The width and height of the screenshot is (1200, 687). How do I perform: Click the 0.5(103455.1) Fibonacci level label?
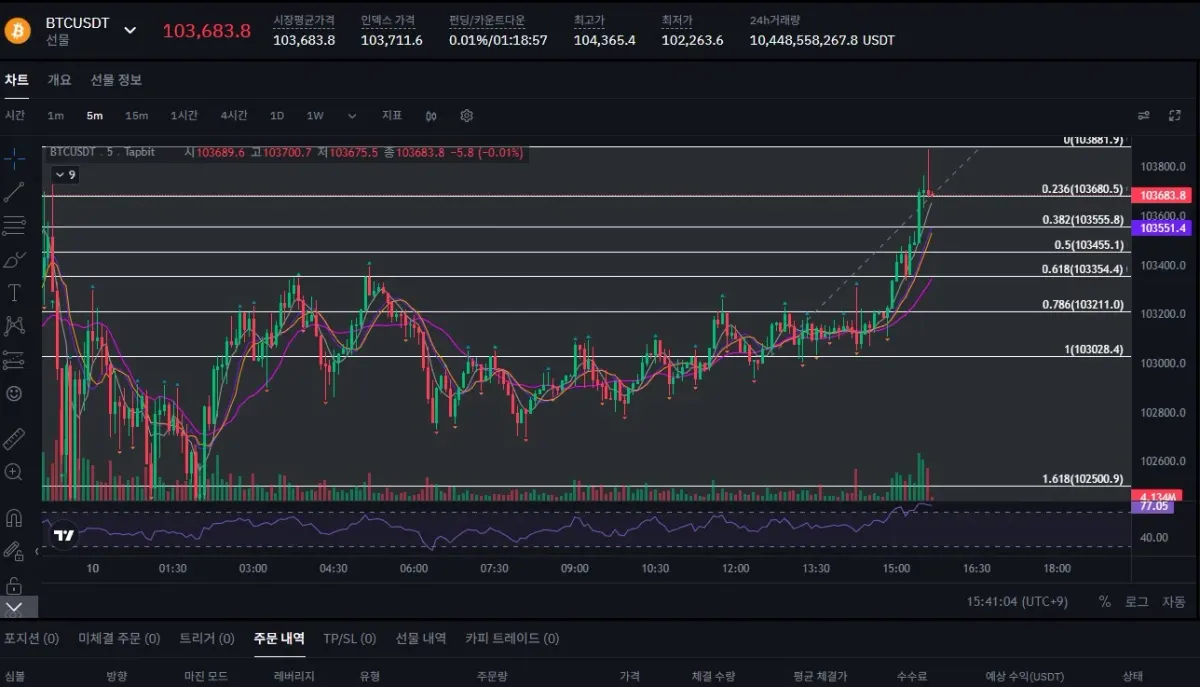[1088, 245]
